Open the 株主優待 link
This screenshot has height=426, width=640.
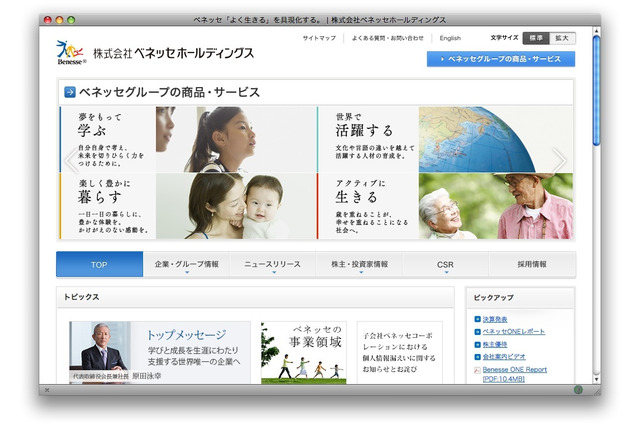point(495,344)
